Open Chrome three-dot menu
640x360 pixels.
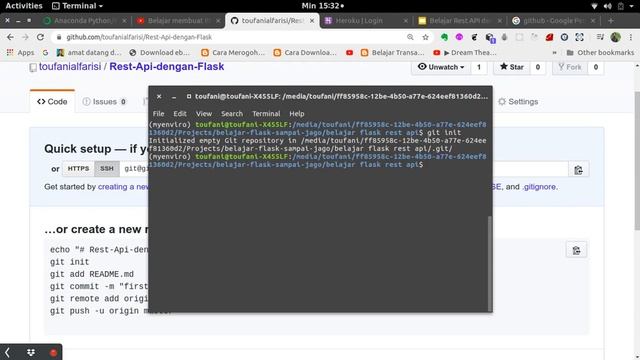631,37
